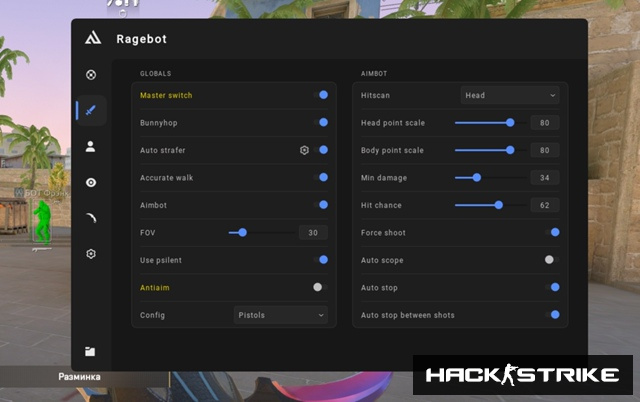Screen dimensions: 640x402
Task: Disable the Bunnyhop toggle
Action: tap(320, 122)
